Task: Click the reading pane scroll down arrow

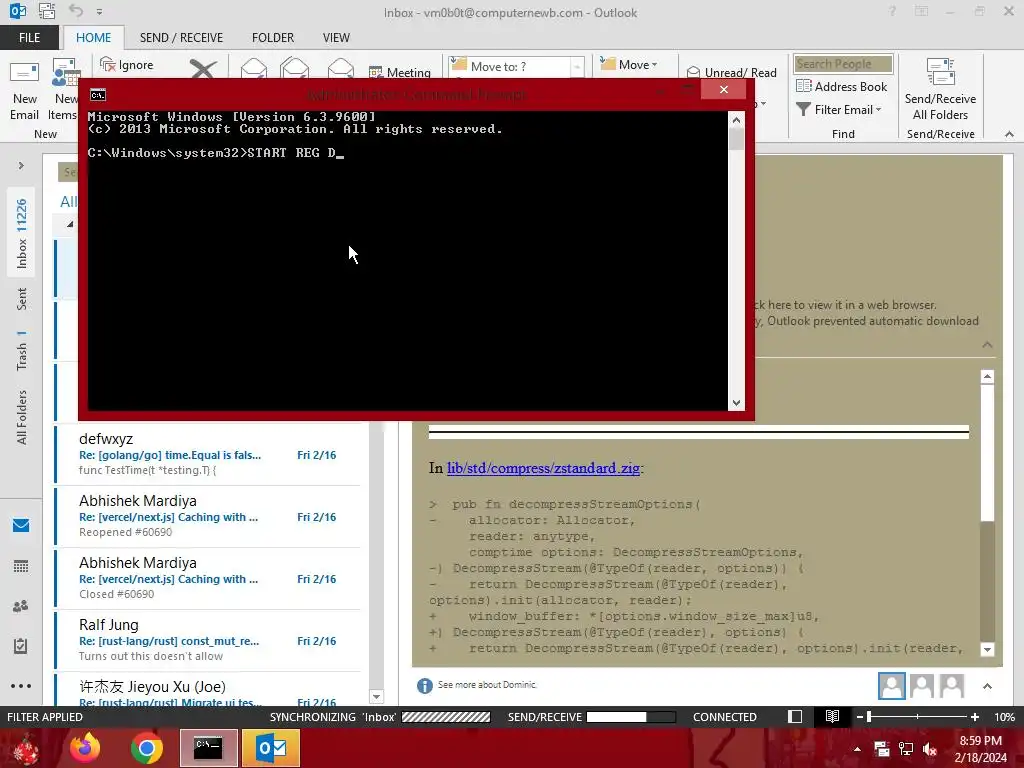Action: [987, 649]
